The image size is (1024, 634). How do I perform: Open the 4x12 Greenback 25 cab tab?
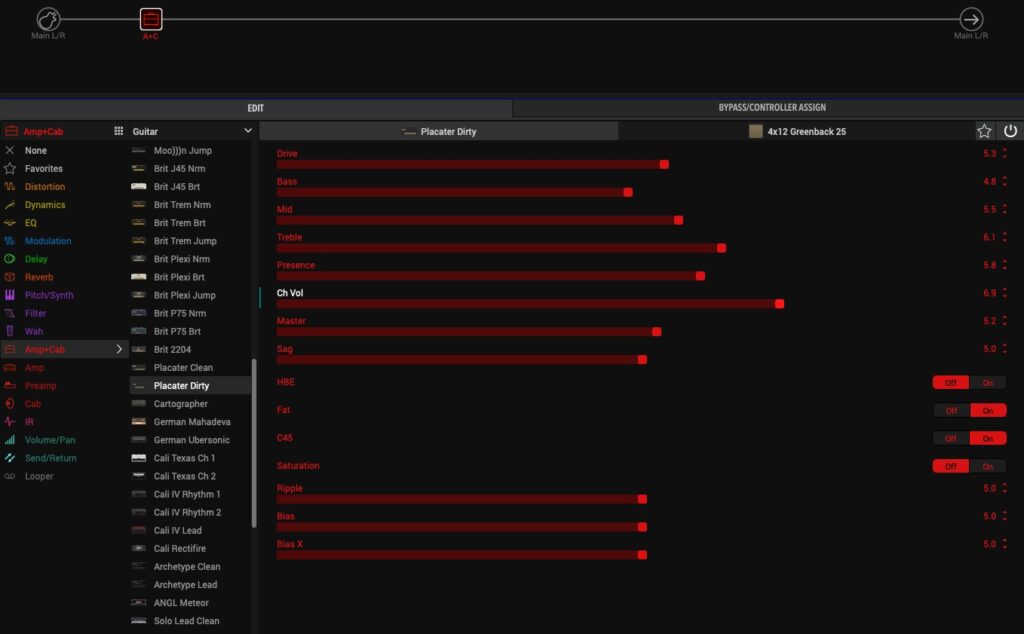pyautogui.click(x=797, y=131)
